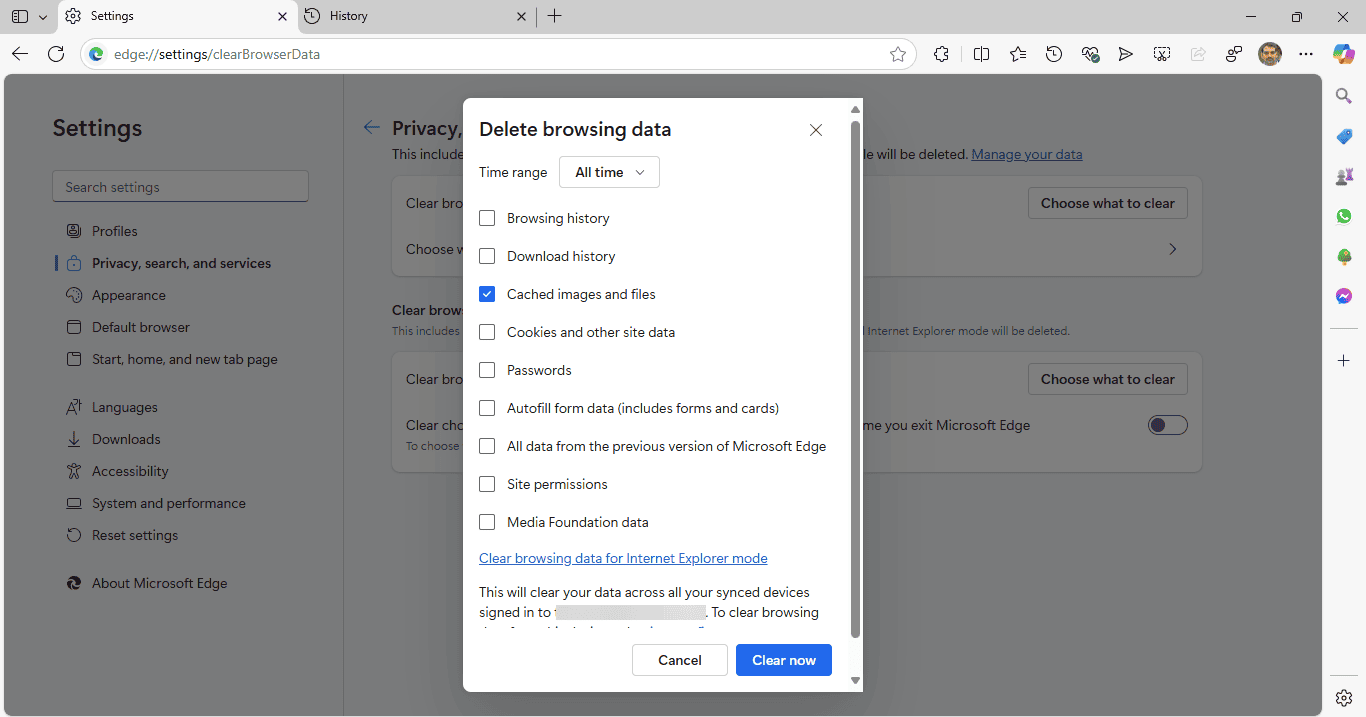The height and width of the screenshot is (717, 1366).
Task: Open Messenger in the sidebar
Action: [1344, 296]
